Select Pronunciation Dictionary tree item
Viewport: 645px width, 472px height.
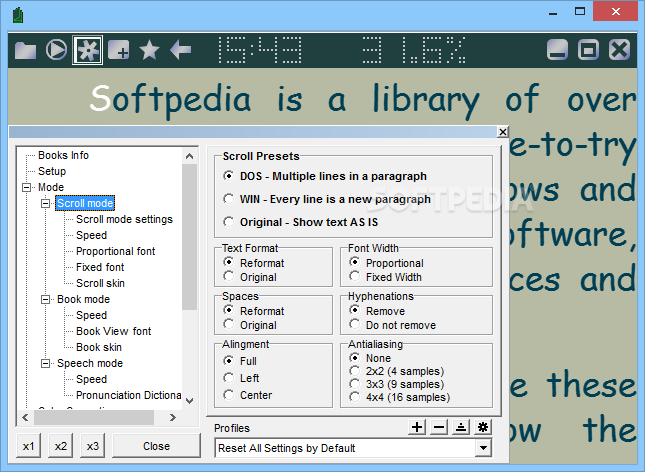[128, 395]
